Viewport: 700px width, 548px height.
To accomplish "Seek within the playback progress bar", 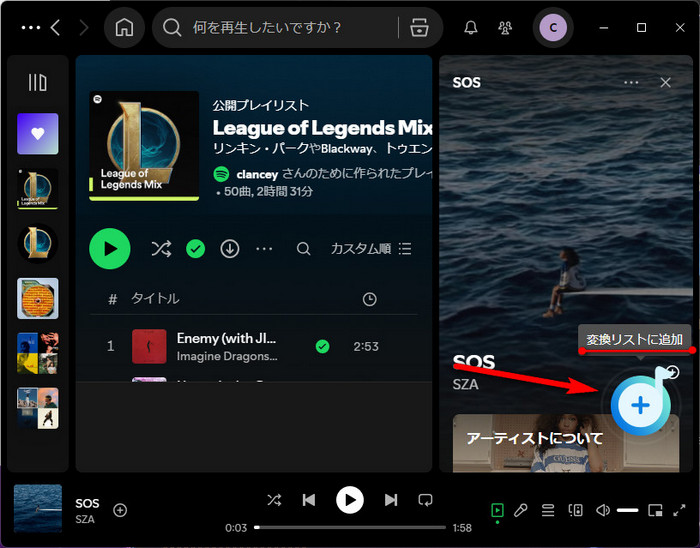I will pos(350,527).
